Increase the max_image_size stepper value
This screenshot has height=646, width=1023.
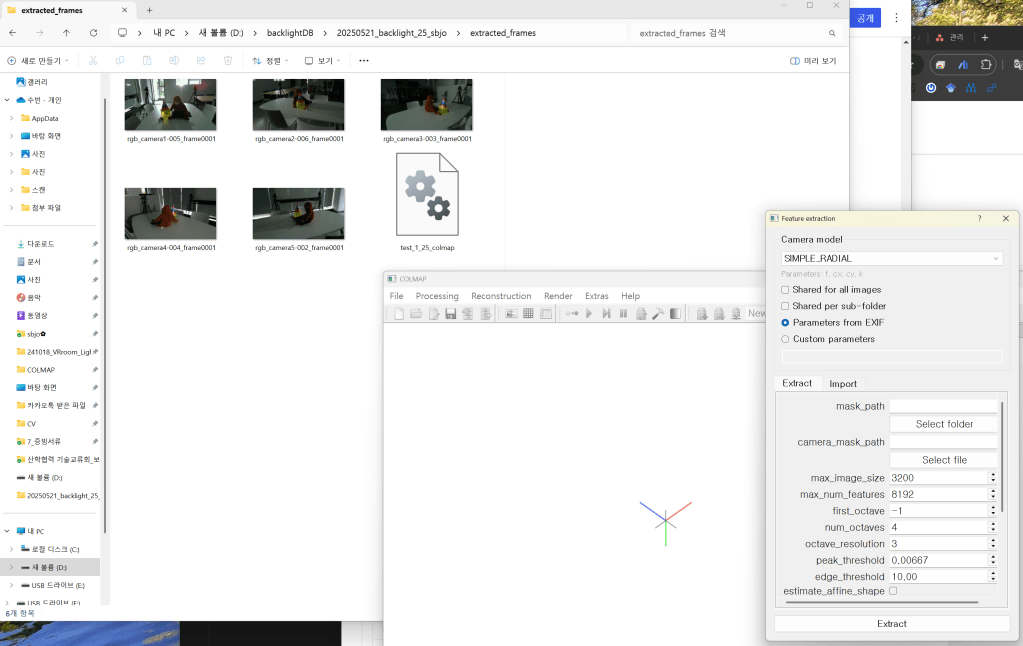993,474
